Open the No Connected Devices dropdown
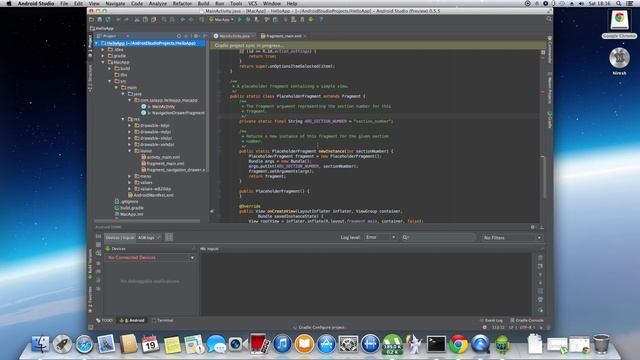This screenshot has width=640, height=360. coord(150,258)
